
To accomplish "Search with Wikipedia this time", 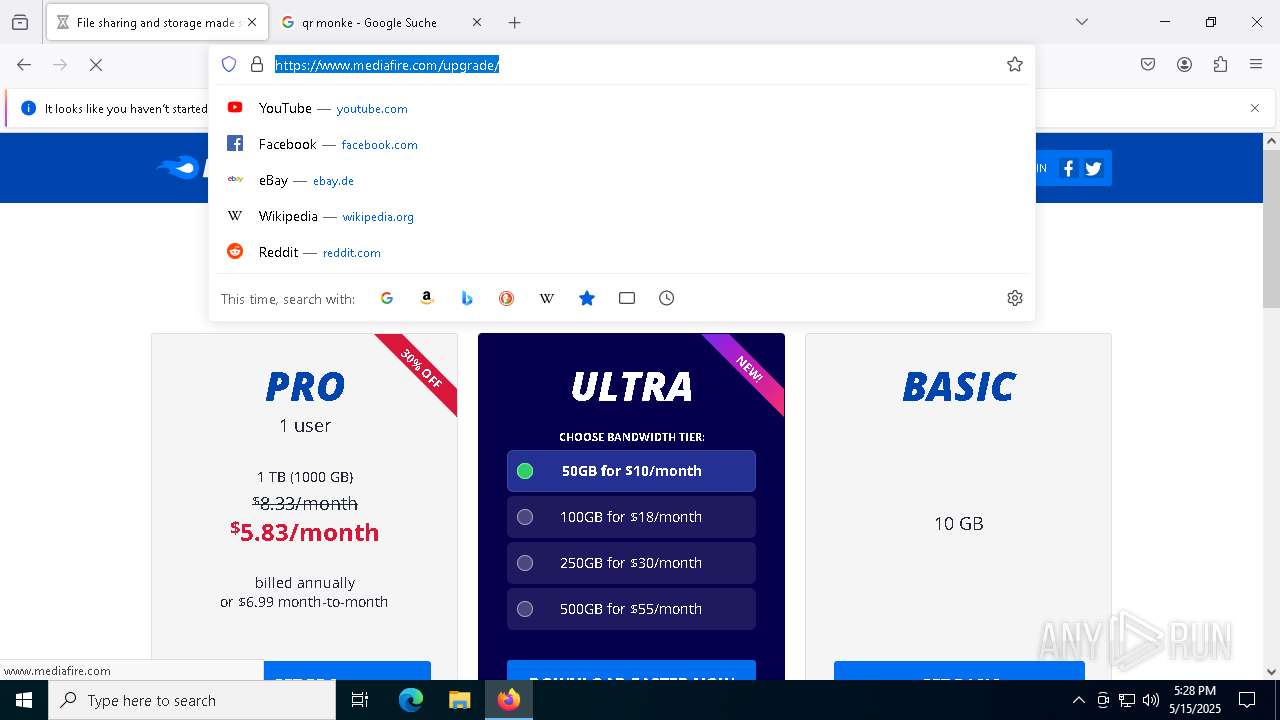I will 547,298.
